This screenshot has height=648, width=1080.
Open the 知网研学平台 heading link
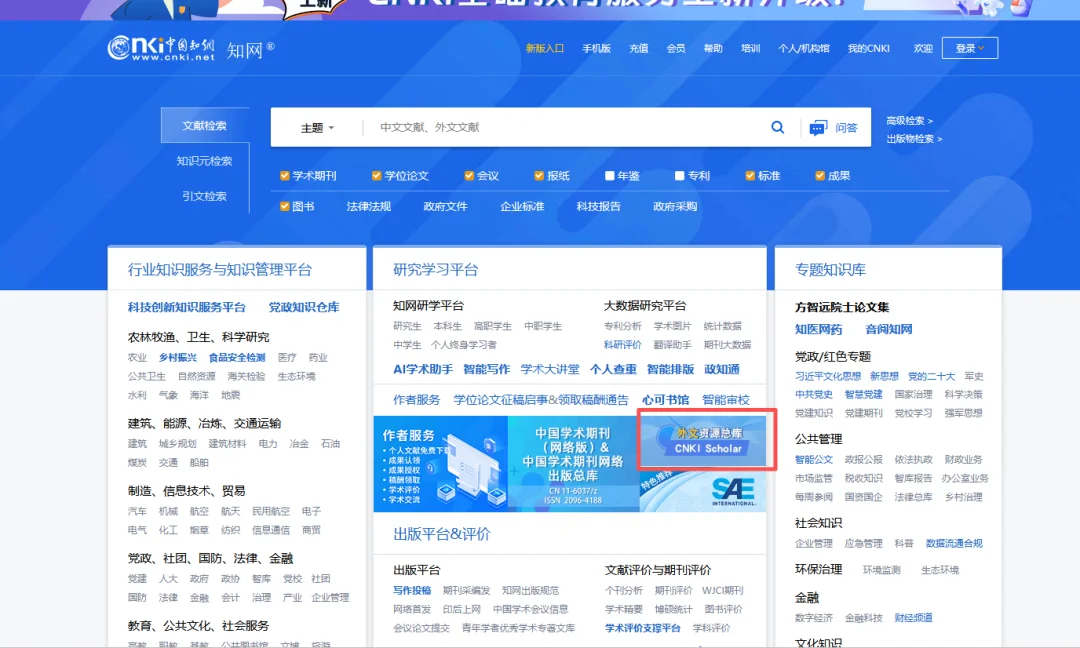click(428, 306)
